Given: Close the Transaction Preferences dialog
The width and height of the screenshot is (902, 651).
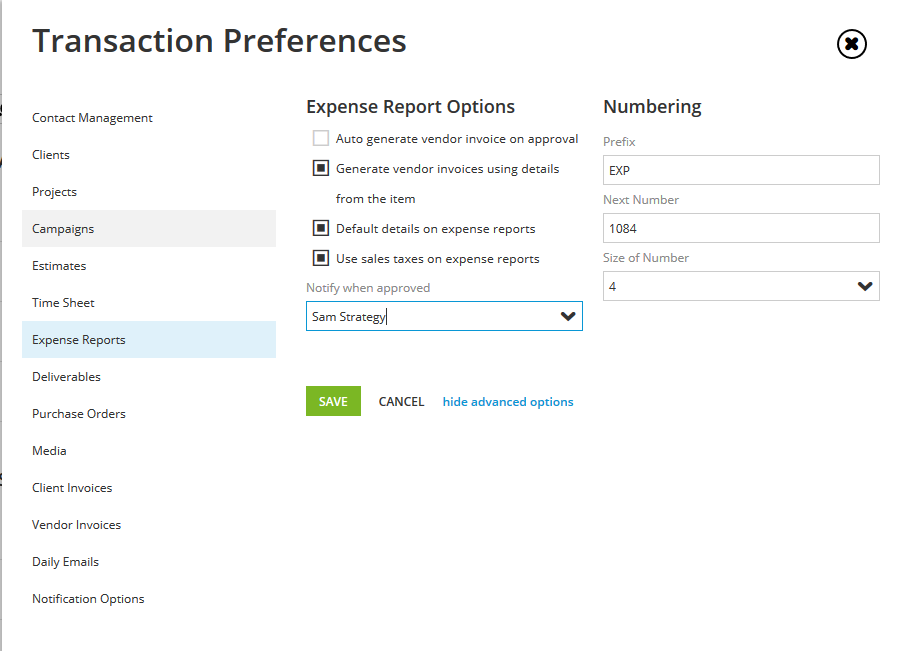Looking at the screenshot, I should coord(851,44).
